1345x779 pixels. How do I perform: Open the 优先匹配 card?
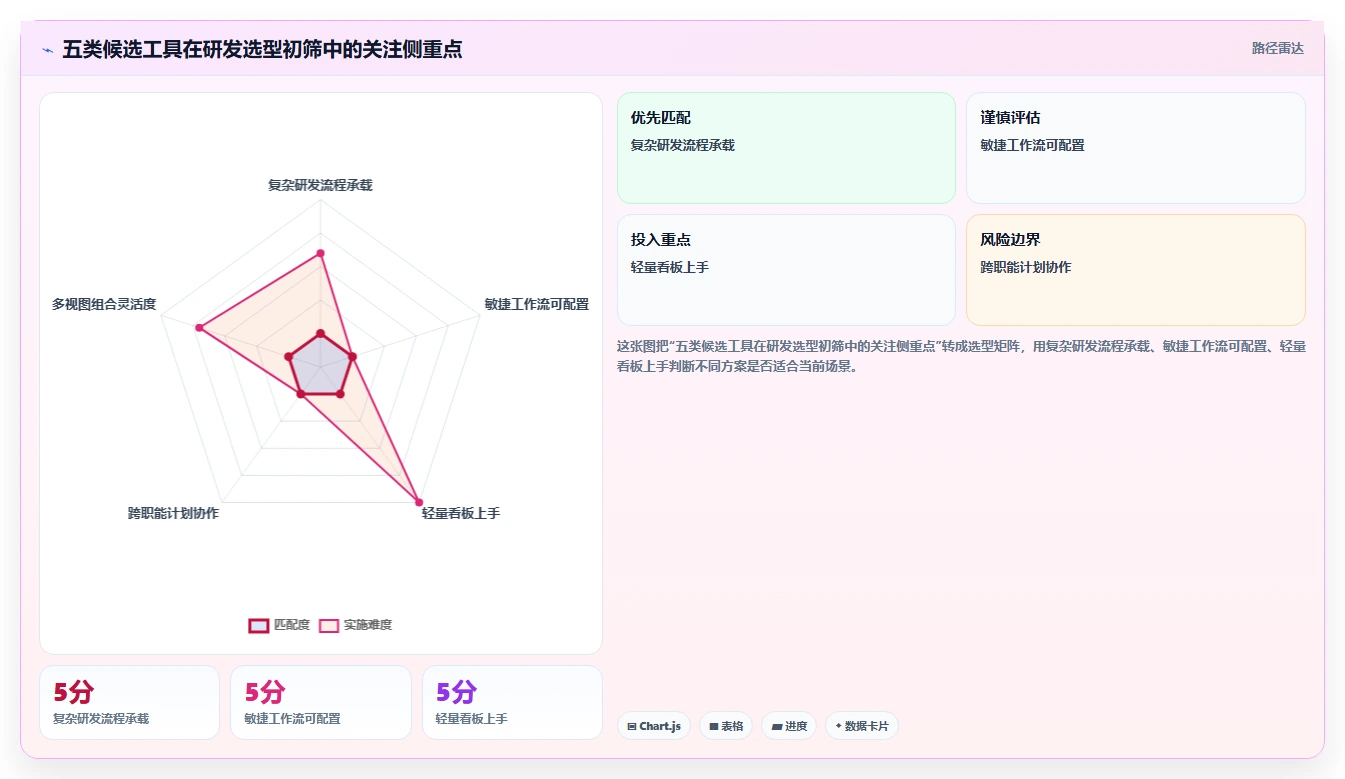786,148
